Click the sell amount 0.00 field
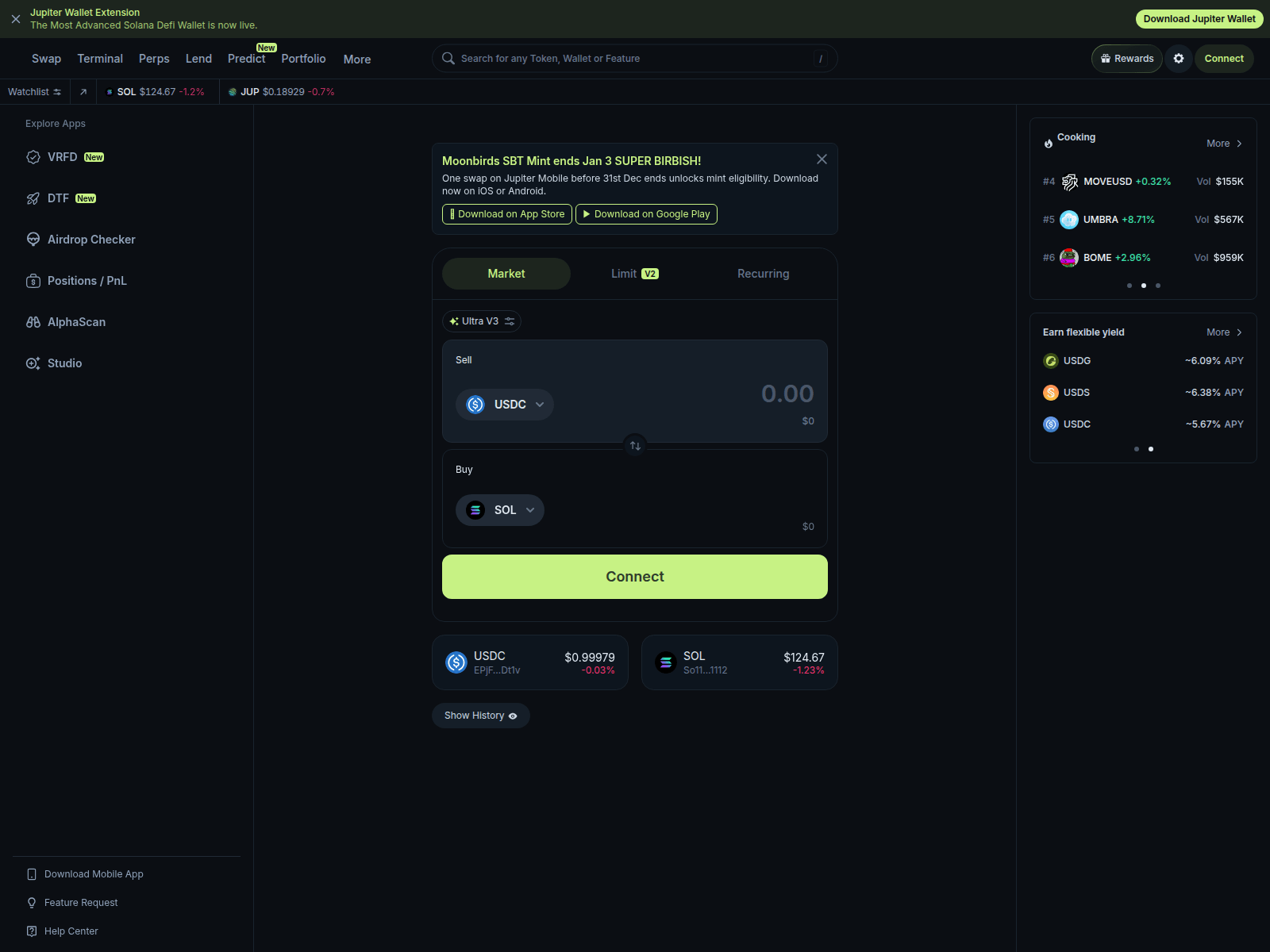This screenshot has height=952, width=1270. point(787,393)
